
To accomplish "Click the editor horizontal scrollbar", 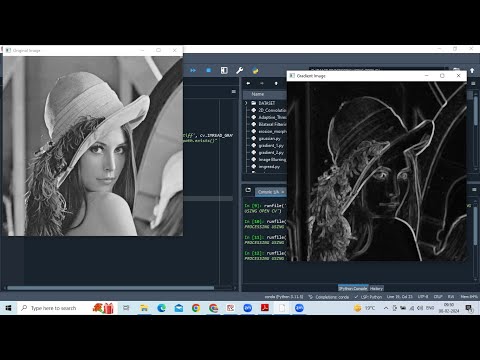I will 111,288.
